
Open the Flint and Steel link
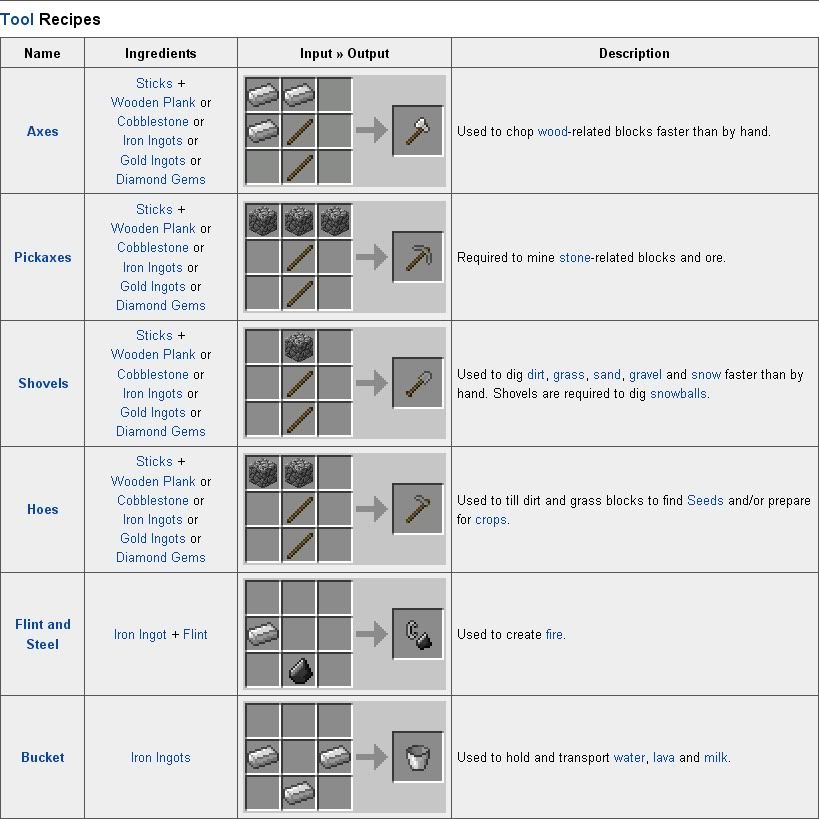tap(42, 634)
